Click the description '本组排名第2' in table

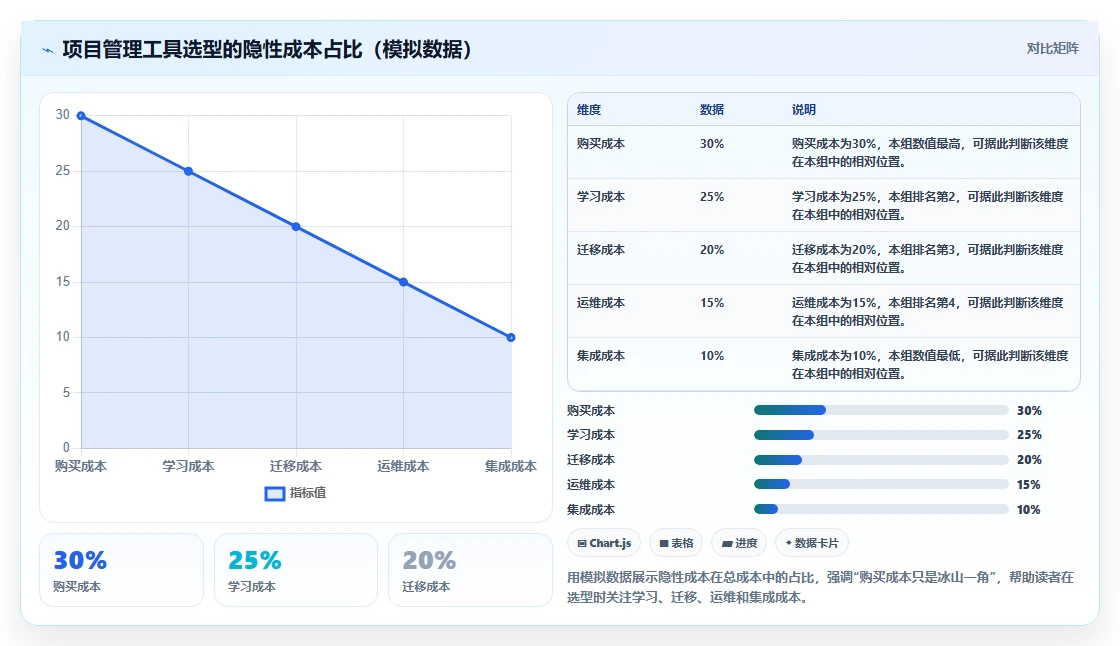[x=922, y=197]
